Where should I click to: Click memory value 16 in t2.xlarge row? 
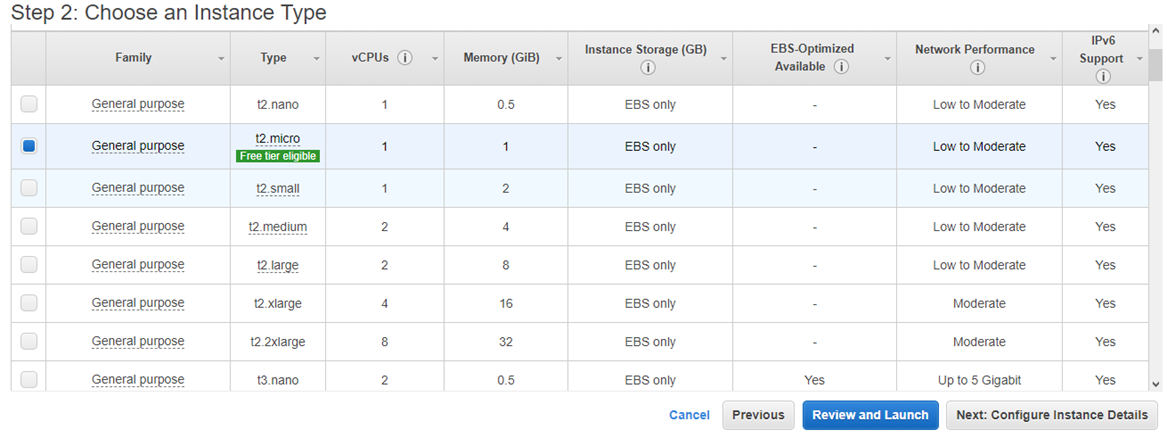click(505, 303)
